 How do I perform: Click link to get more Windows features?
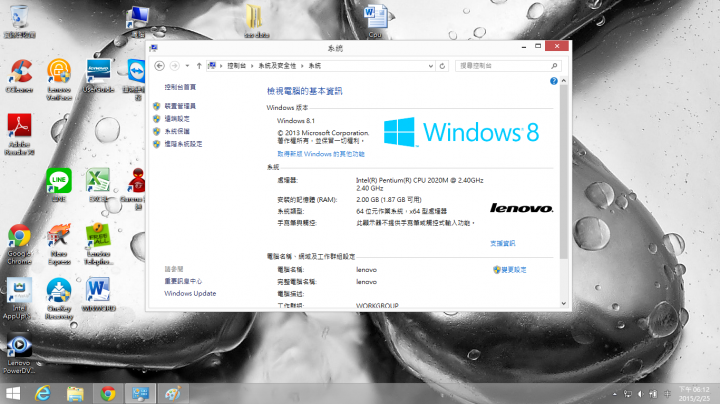(321, 154)
